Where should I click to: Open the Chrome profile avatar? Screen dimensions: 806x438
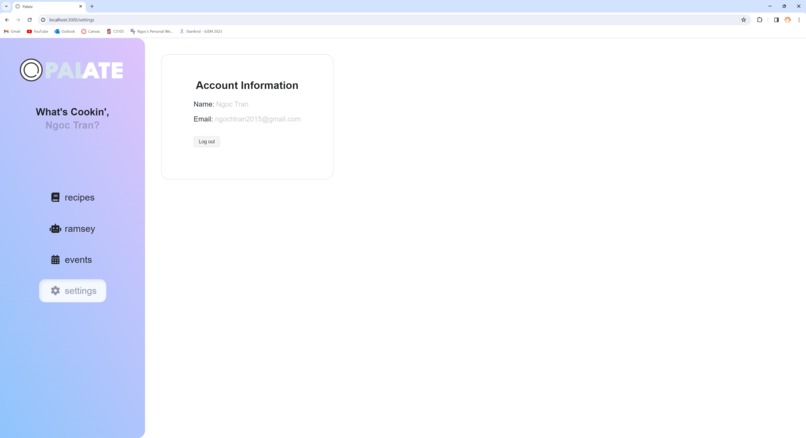[787, 20]
